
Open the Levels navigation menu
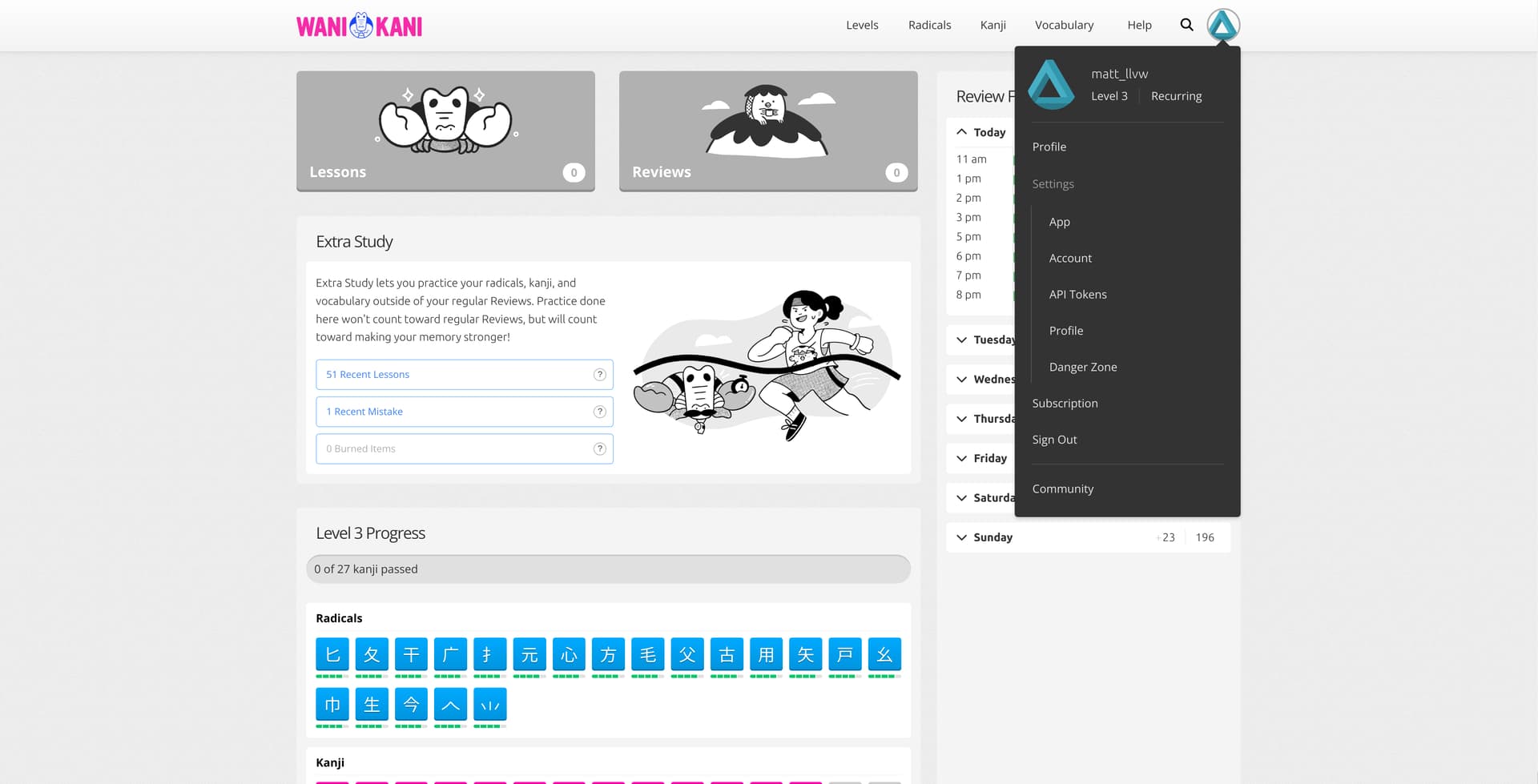click(862, 25)
